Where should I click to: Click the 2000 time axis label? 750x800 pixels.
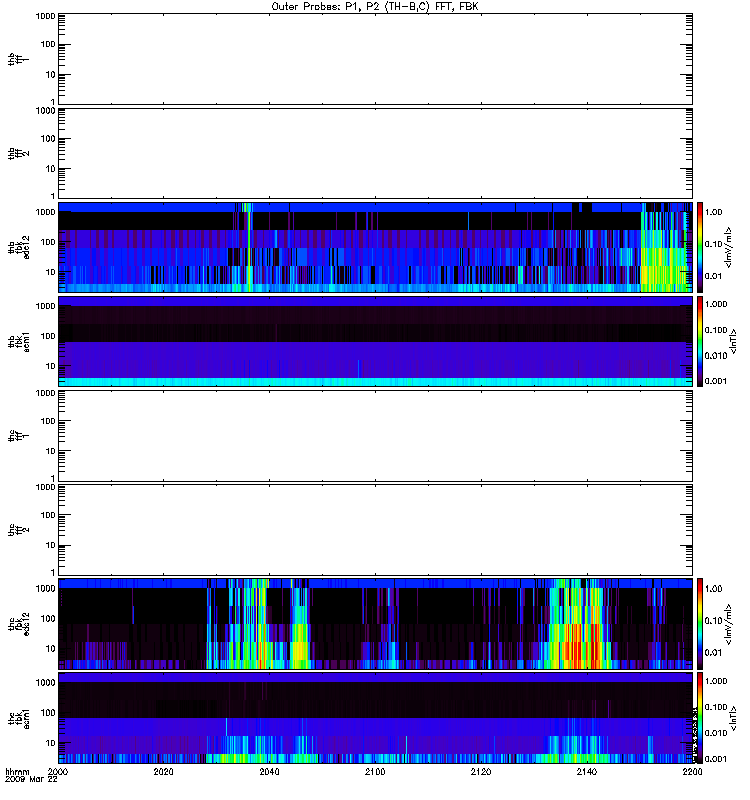(58, 771)
